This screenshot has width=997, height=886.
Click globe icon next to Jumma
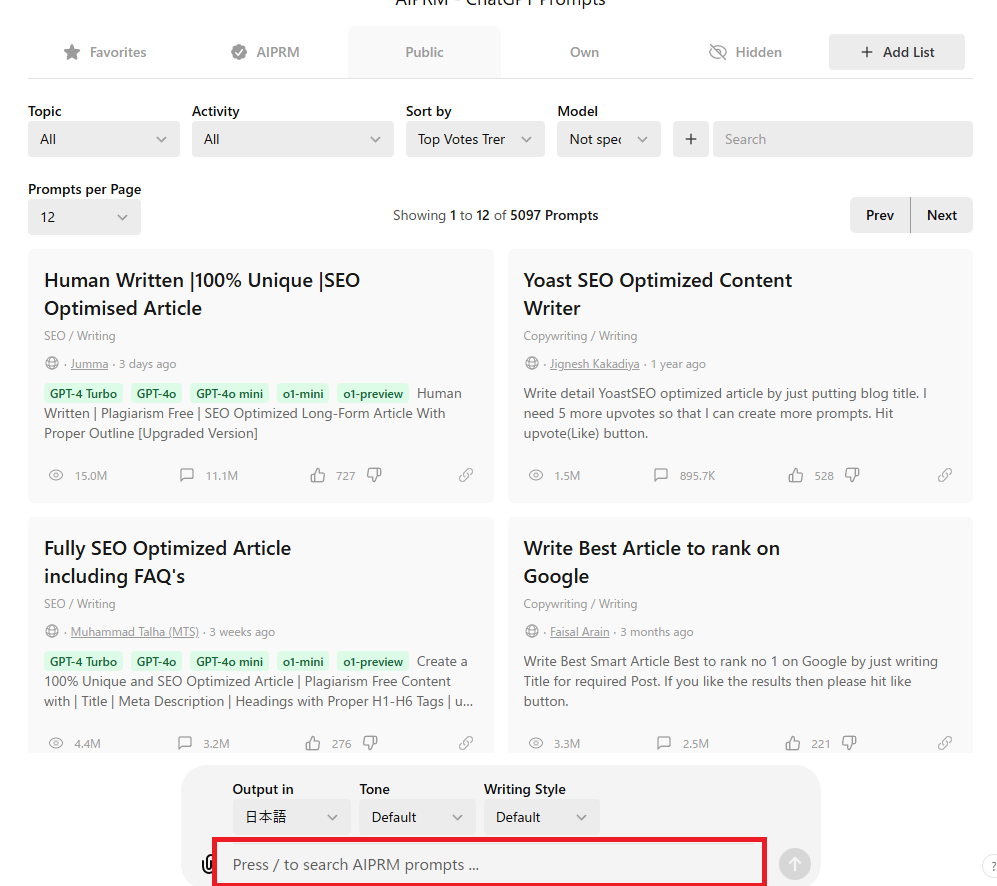click(x=52, y=363)
